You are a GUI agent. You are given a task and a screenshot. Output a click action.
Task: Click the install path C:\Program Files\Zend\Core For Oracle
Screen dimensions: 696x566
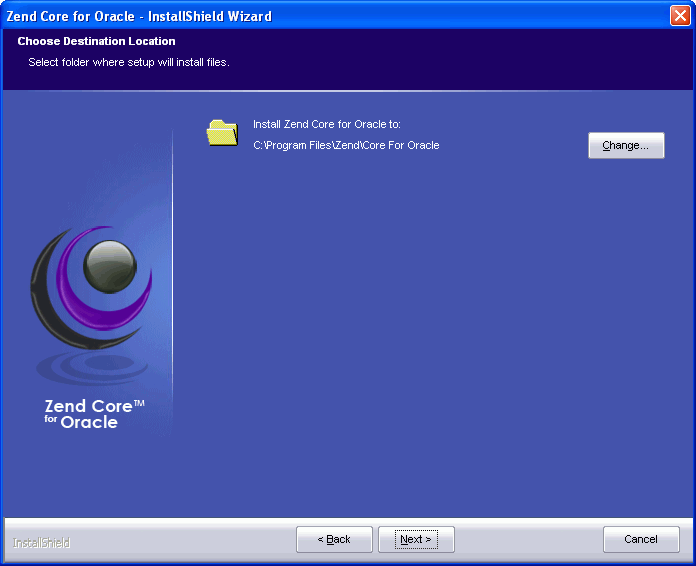tap(346, 145)
